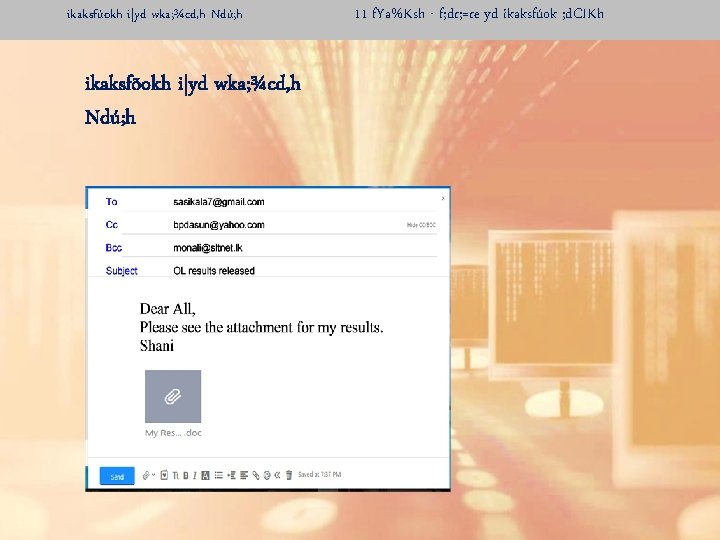Increase indent of text
The width and height of the screenshot is (720, 540).
(x=231, y=475)
